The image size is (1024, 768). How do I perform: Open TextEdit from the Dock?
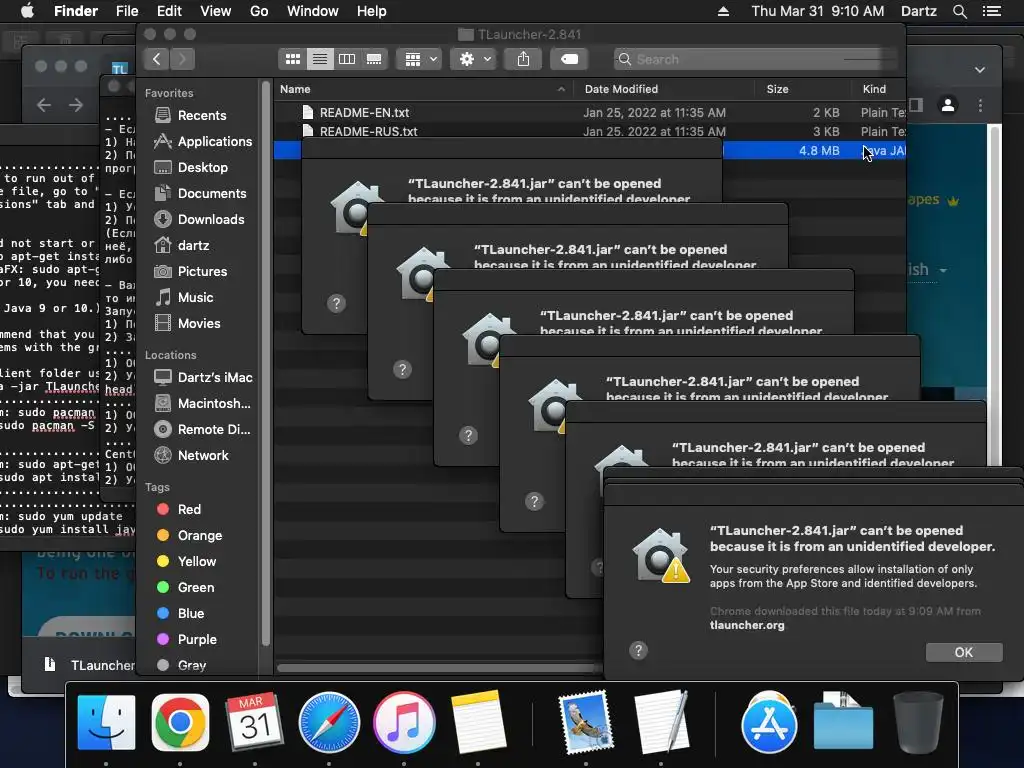661,722
